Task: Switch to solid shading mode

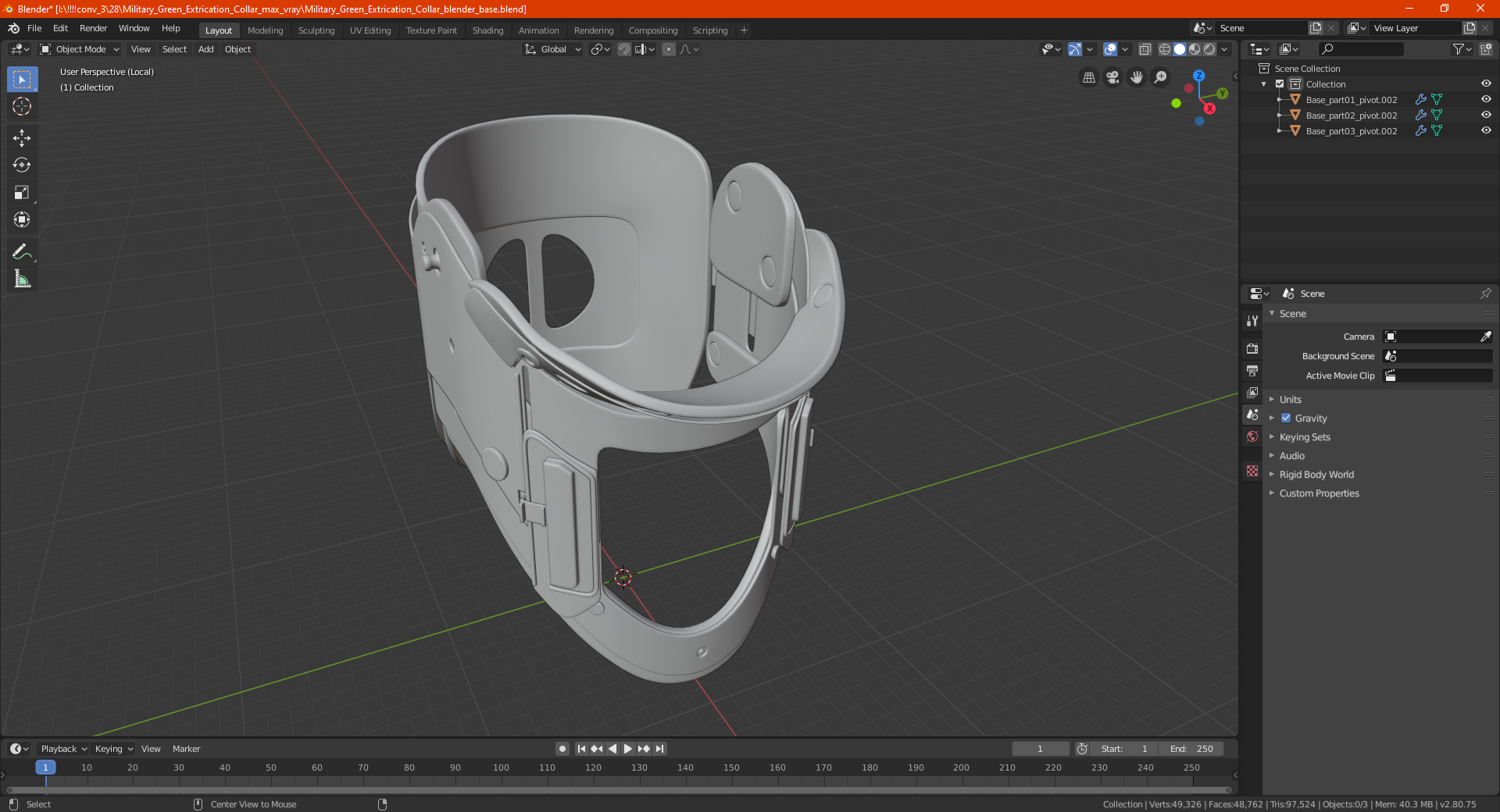Action: click(x=1180, y=49)
